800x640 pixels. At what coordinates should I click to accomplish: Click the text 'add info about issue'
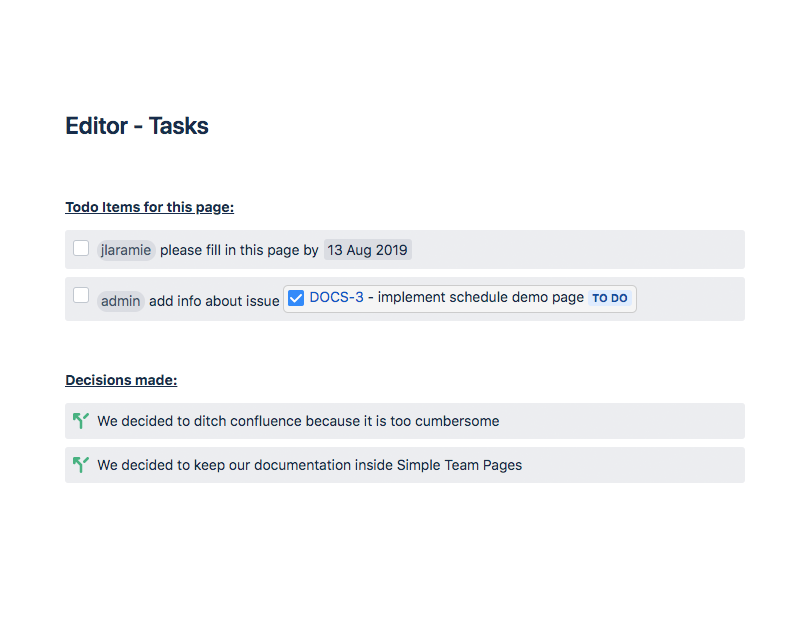point(214,301)
